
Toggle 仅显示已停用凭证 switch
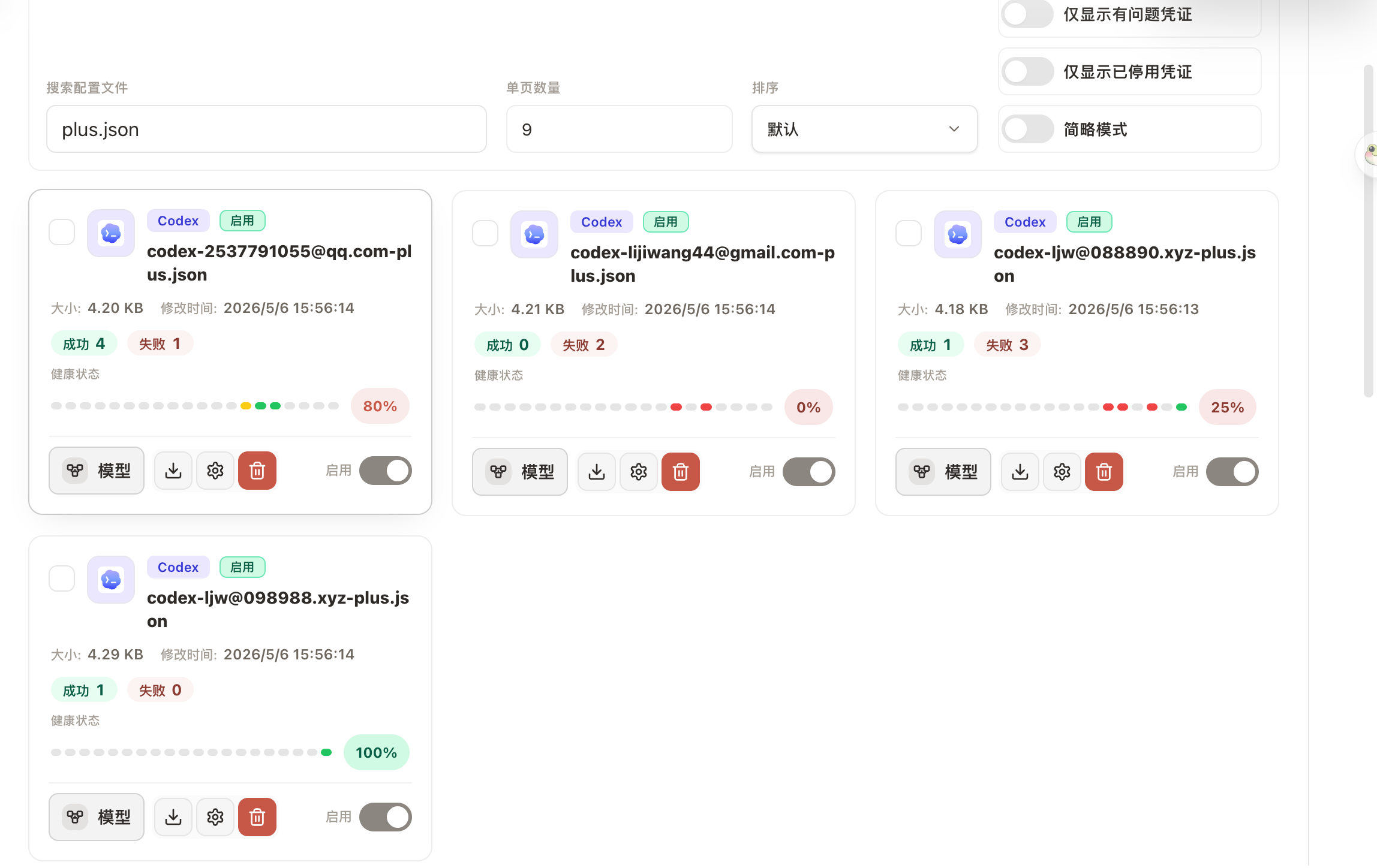click(1028, 72)
